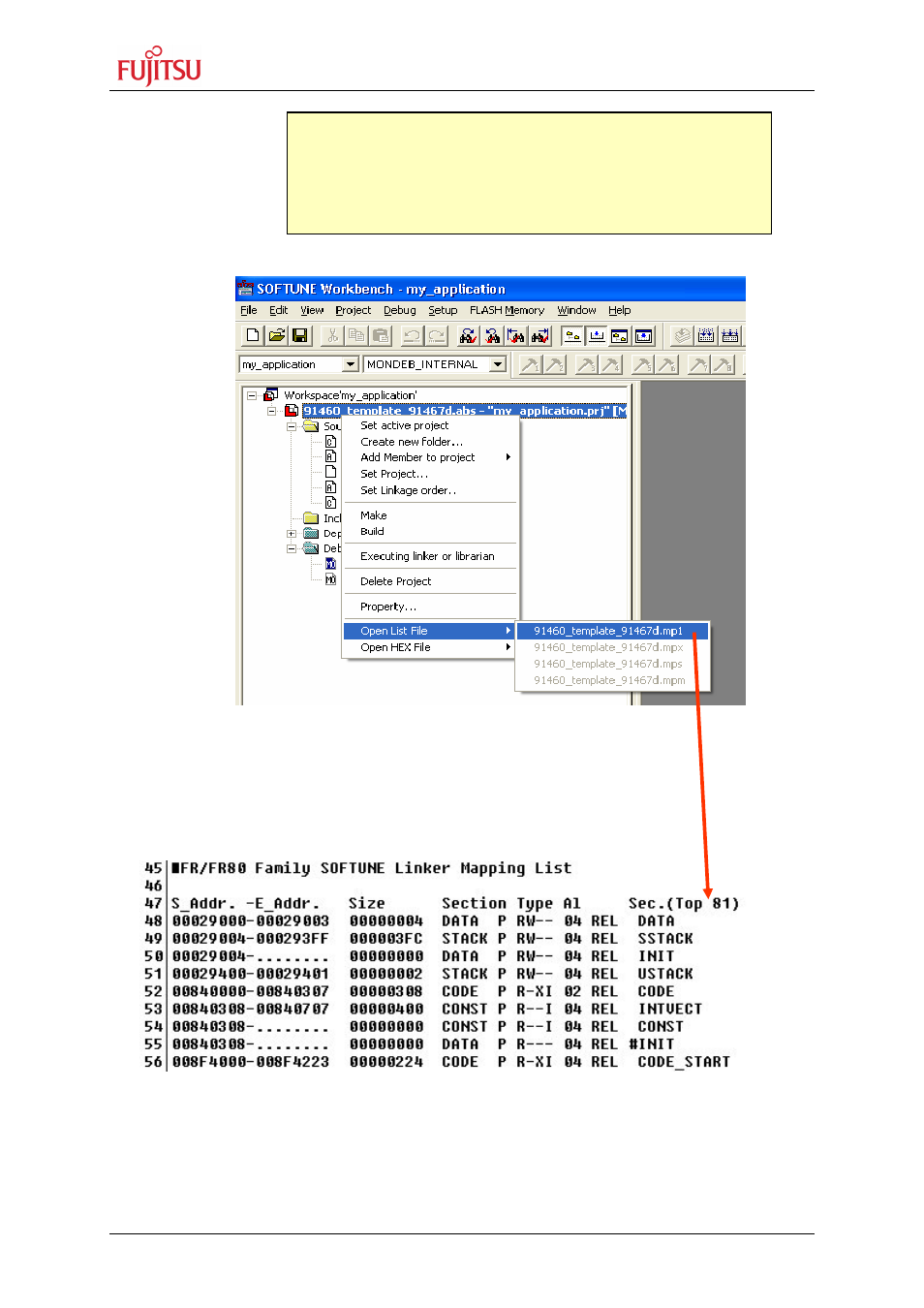This screenshot has width=924, height=1308.
Task: Click the last binoculars search icon
Action: click(540, 335)
